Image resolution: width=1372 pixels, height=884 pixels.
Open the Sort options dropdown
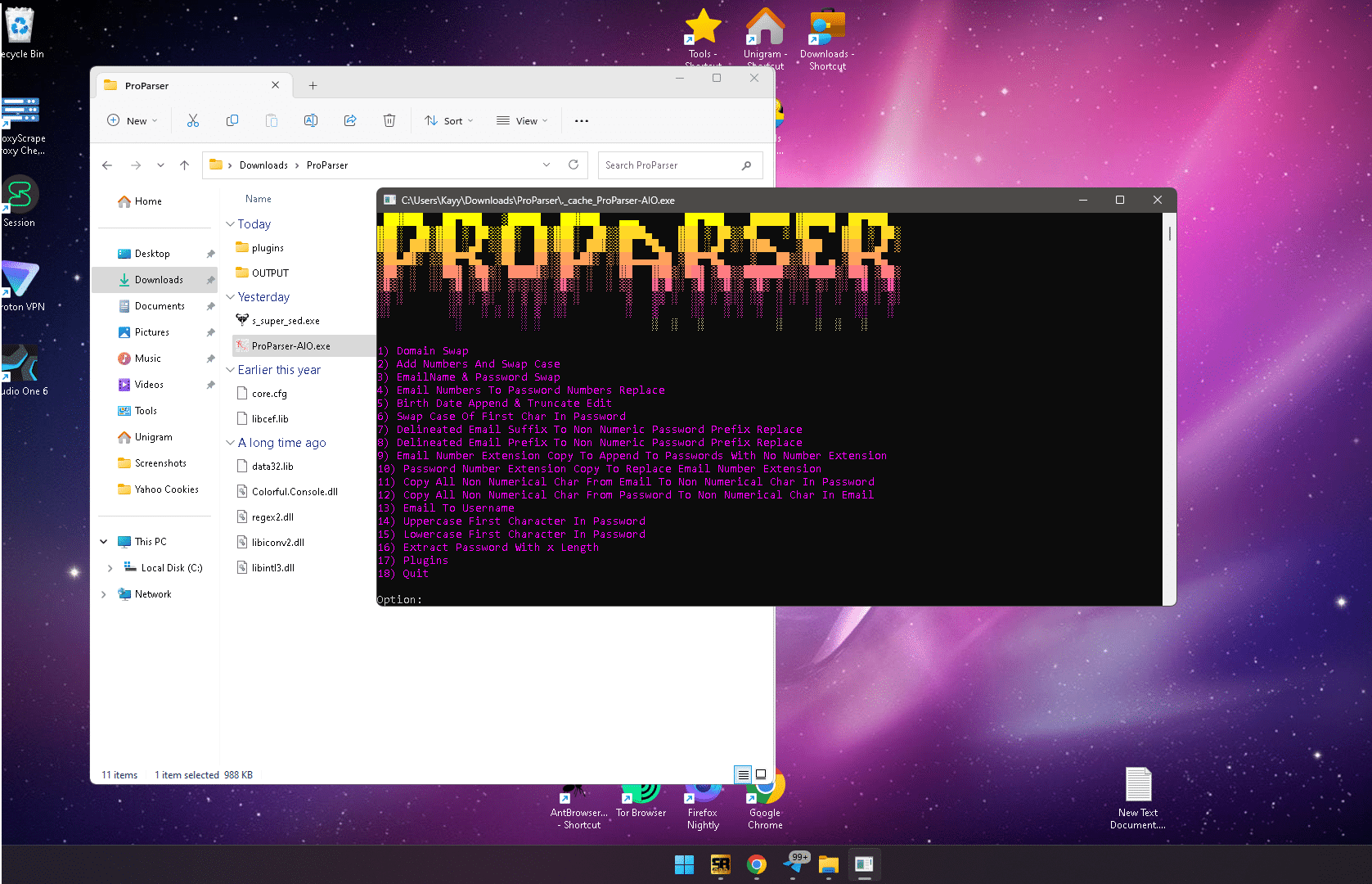pos(448,120)
